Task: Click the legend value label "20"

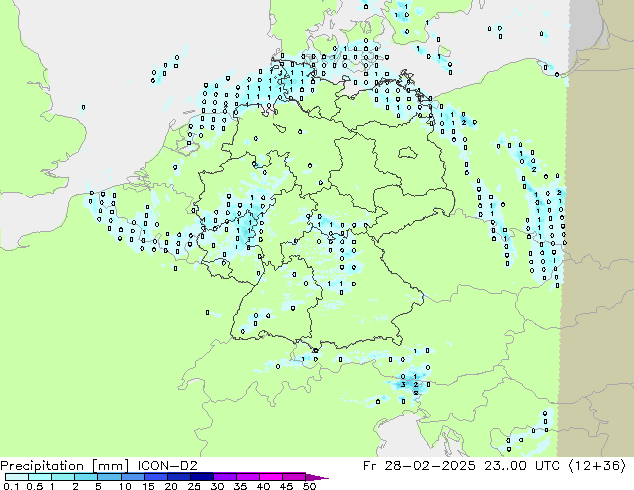Action: pyautogui.click(x=171, y=486)
